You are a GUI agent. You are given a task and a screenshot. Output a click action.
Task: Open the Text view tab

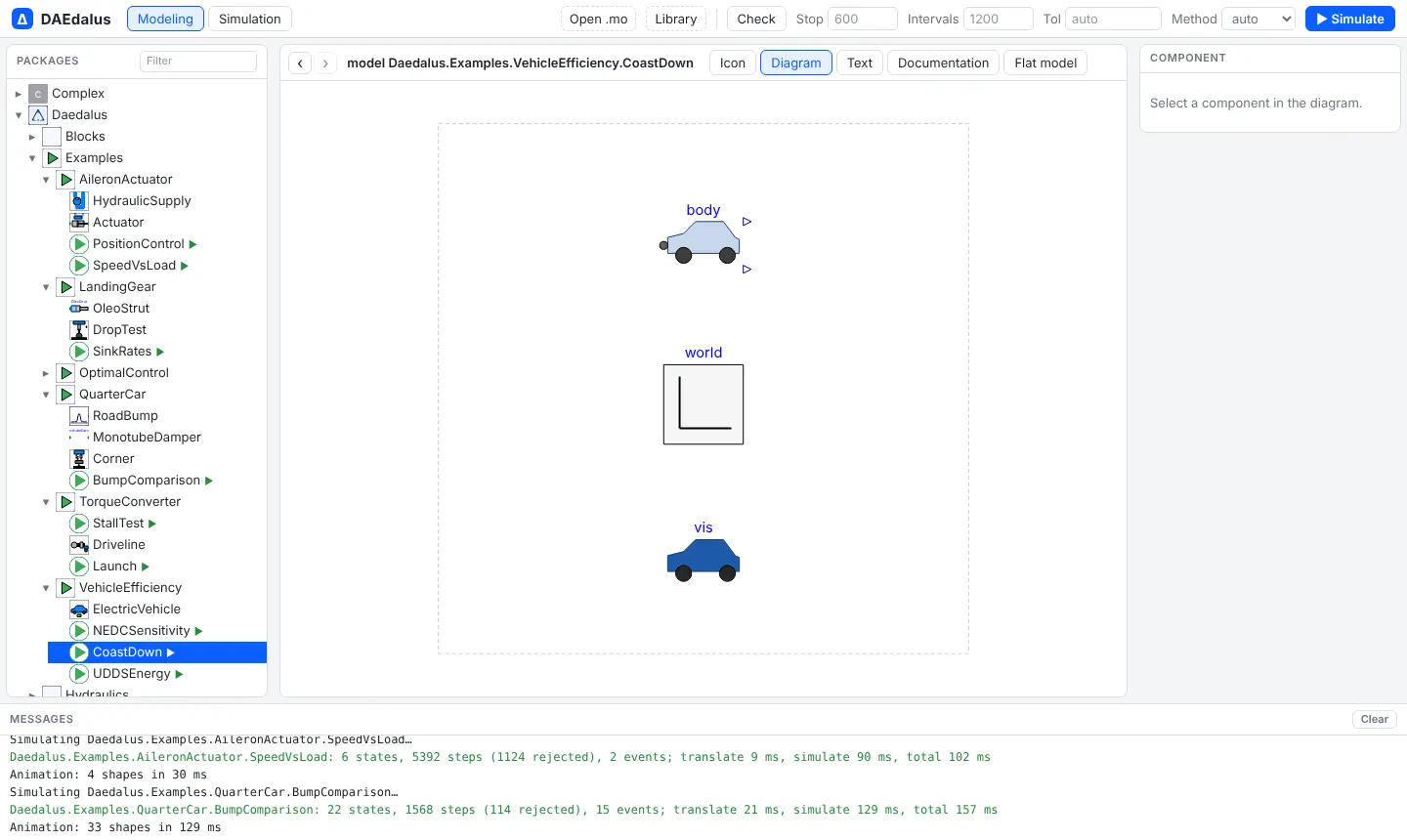click(x=860, y=63)
